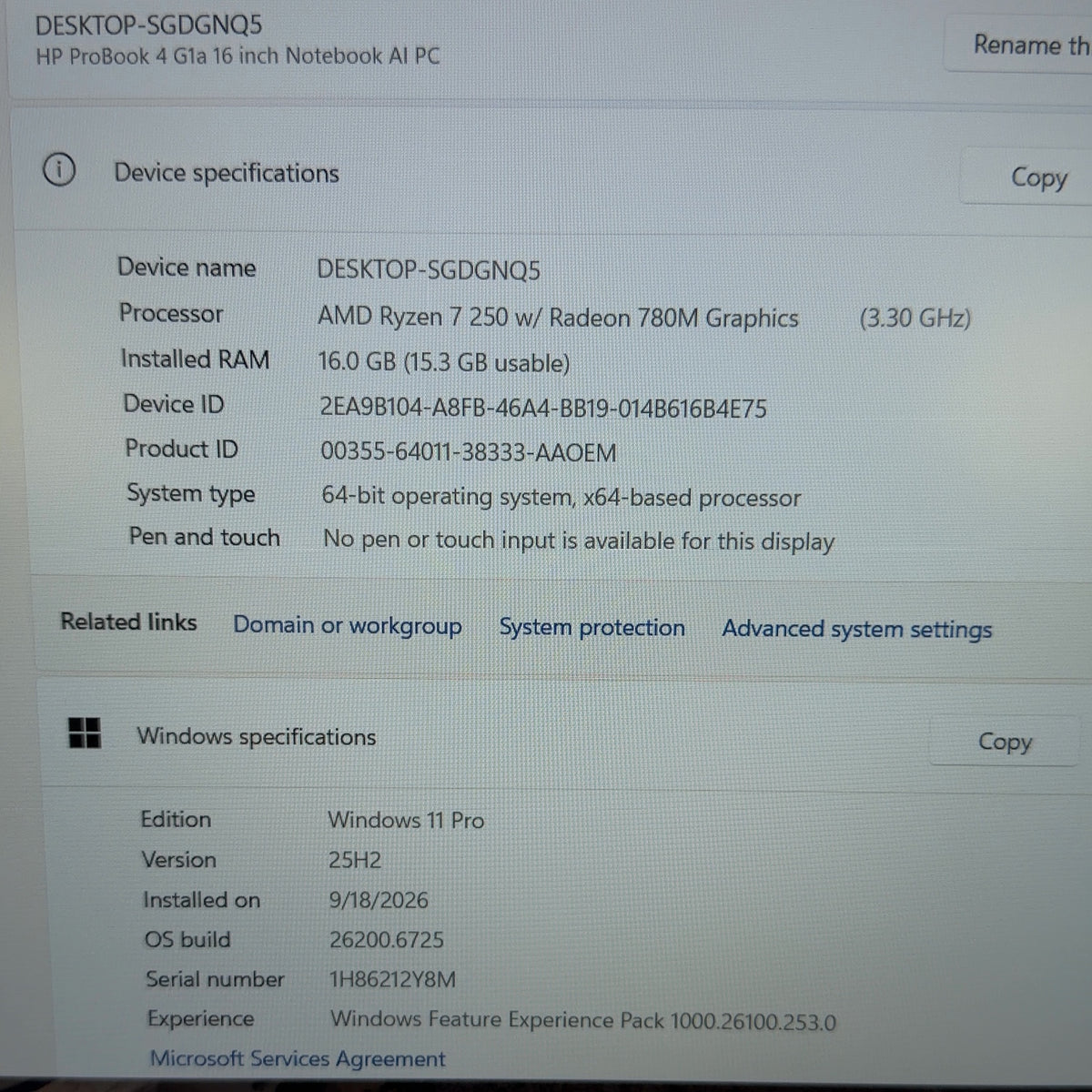Click the Windows 11 Pro edition value
This screenshot has height=1092, width=1092.
pyautogui.click(x=406, y=820)
